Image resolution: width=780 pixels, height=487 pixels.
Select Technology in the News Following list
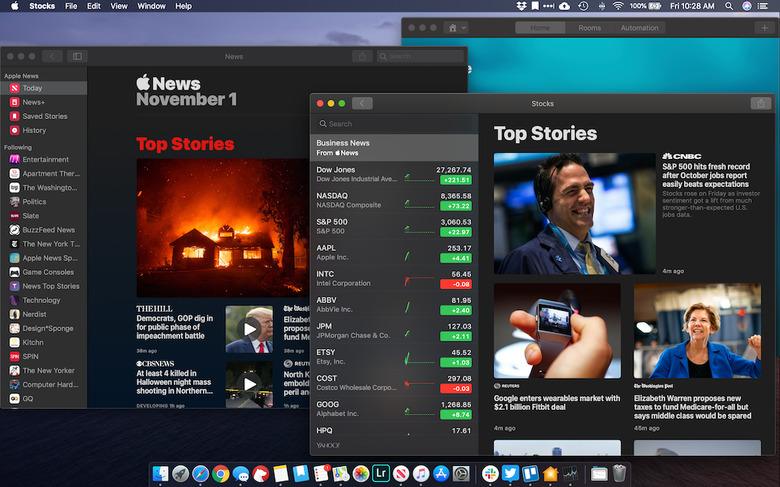coord(43,300)
